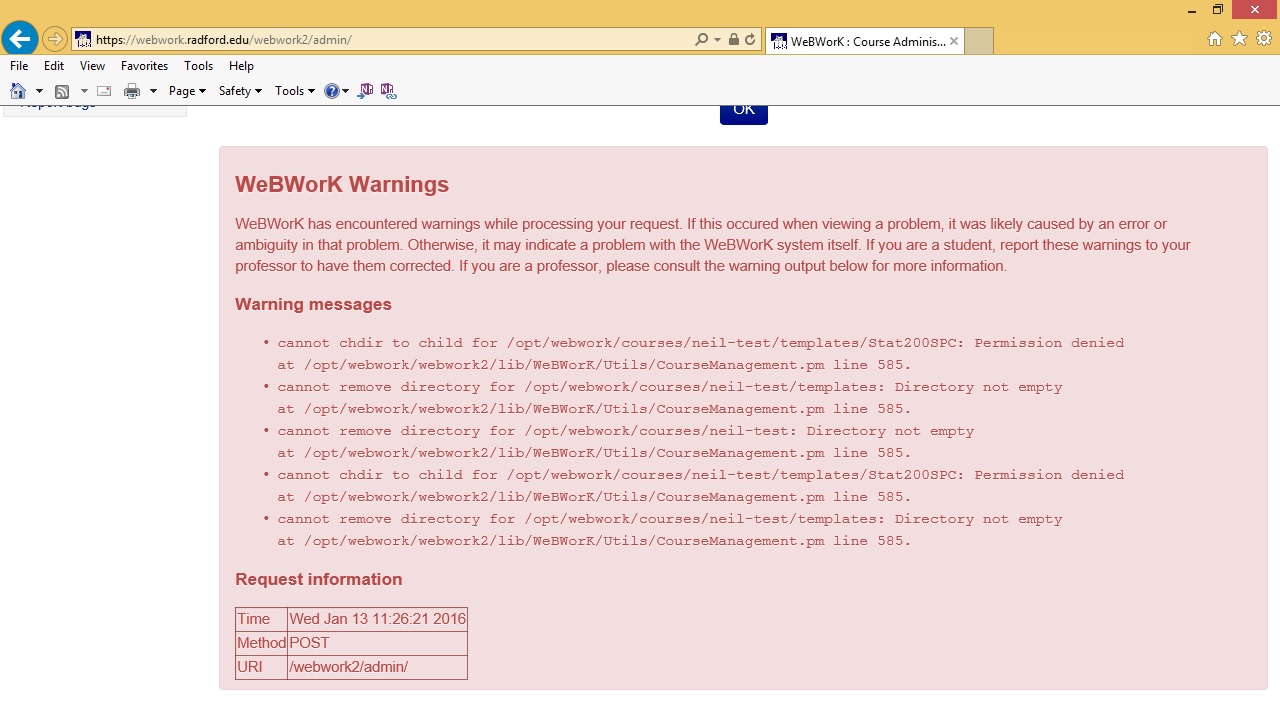
Task: Open the Tools gear icon
Action: 1264,39
